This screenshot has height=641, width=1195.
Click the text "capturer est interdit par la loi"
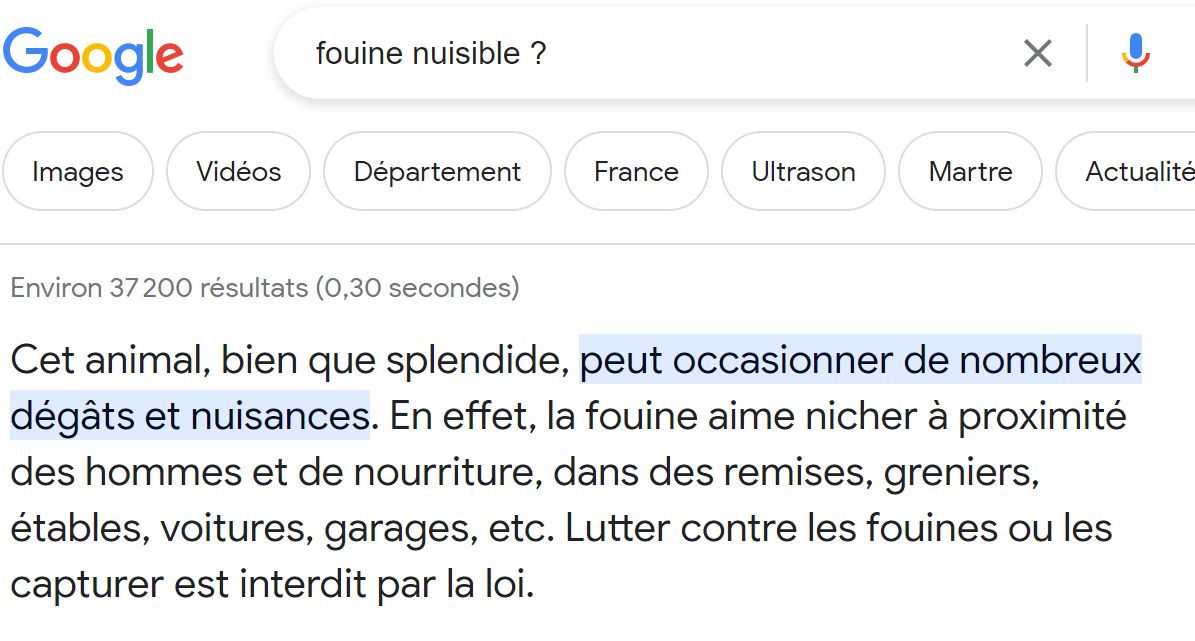coord(270,584)
